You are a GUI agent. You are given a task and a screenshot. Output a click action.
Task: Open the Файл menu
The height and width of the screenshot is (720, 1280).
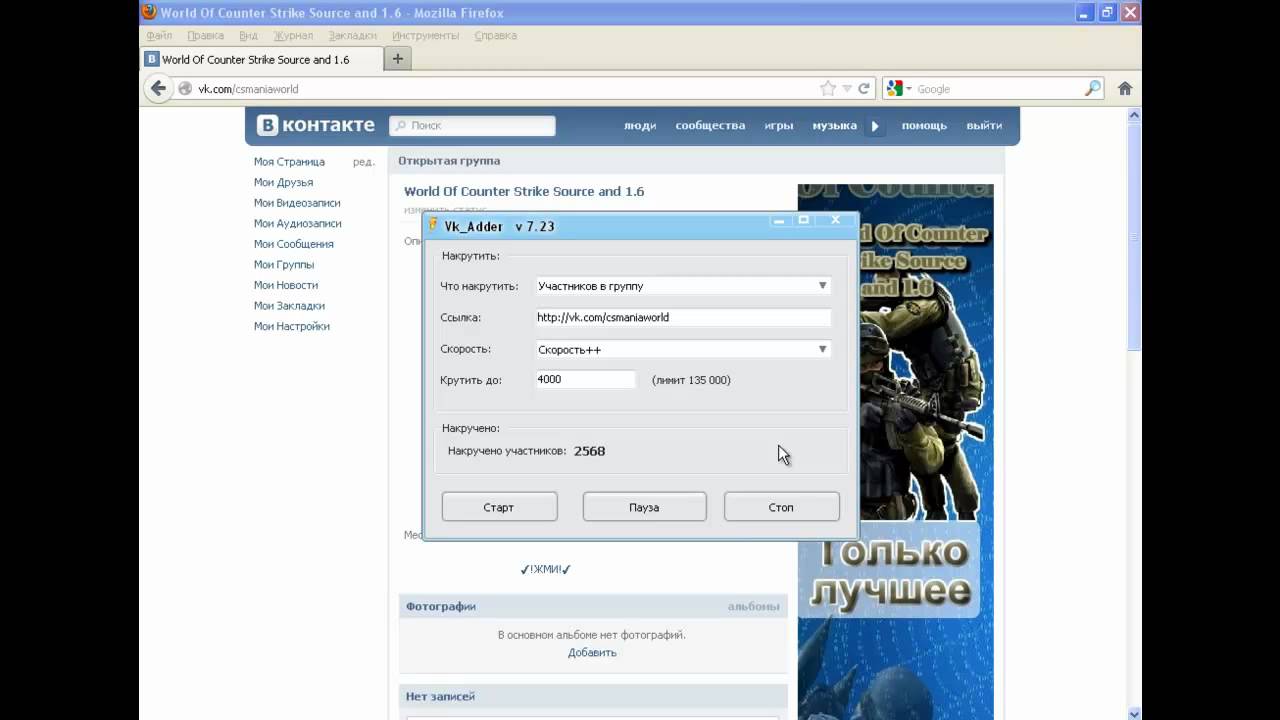(x=159, y=35)
